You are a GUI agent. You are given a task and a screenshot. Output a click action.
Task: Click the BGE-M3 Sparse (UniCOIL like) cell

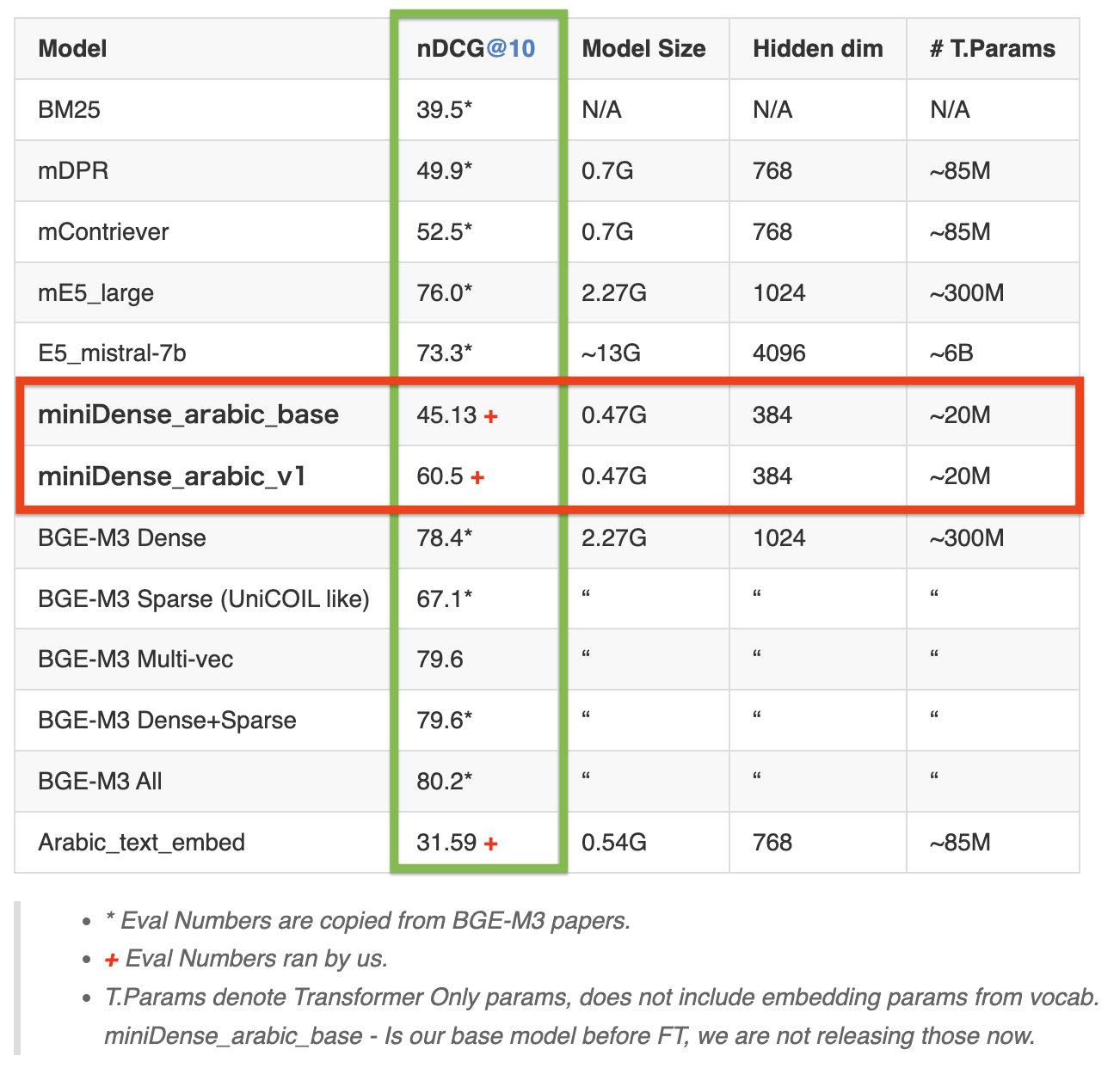pyautogui.click(x=203, y=598)
